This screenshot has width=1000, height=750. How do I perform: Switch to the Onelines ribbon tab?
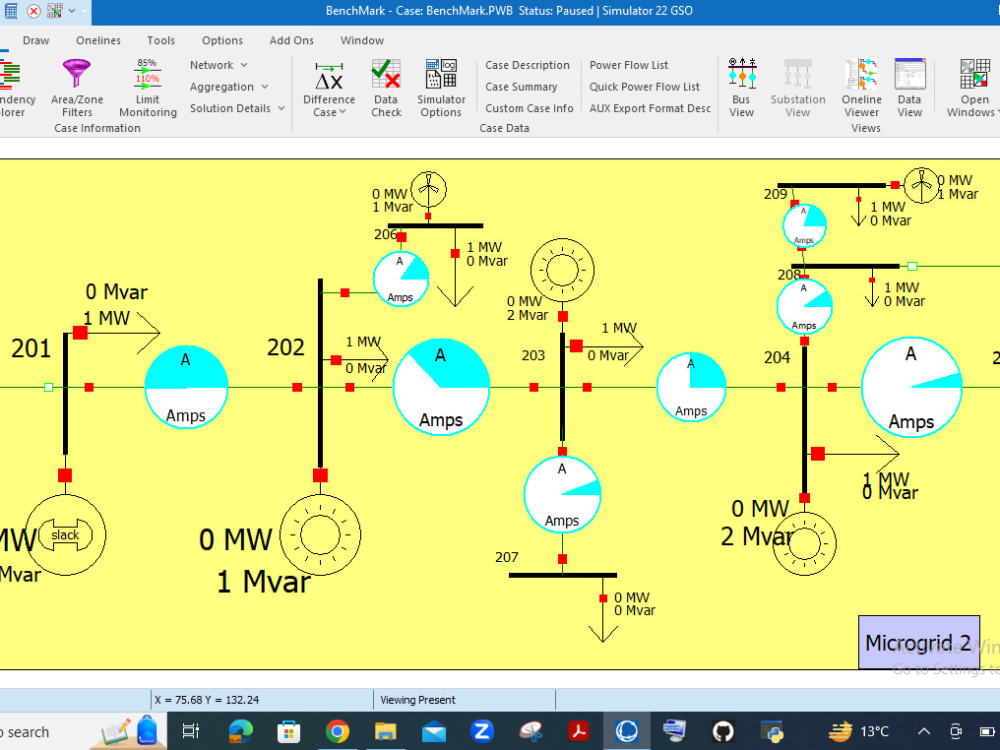tap(97, 40)
